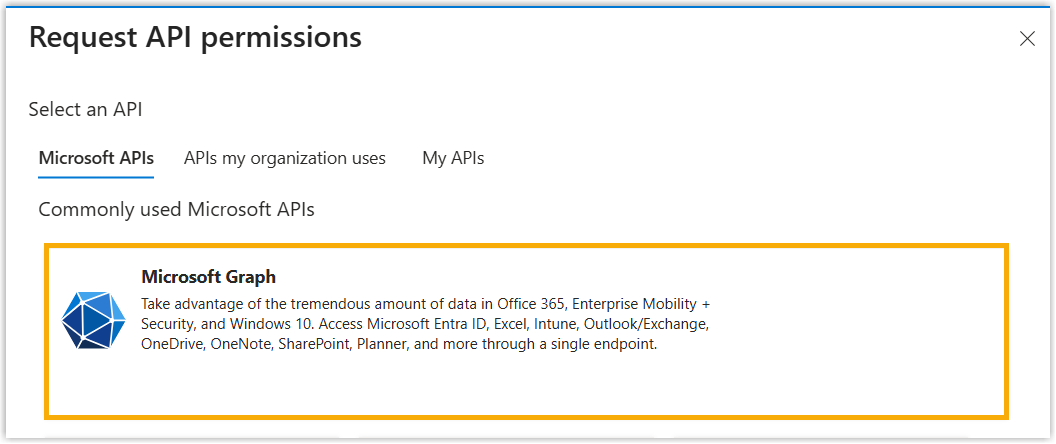Viewport: 1056px width, 444px height.
Task: Click the Microsoft Graph hexagon icon
Action: coord(93,320)
